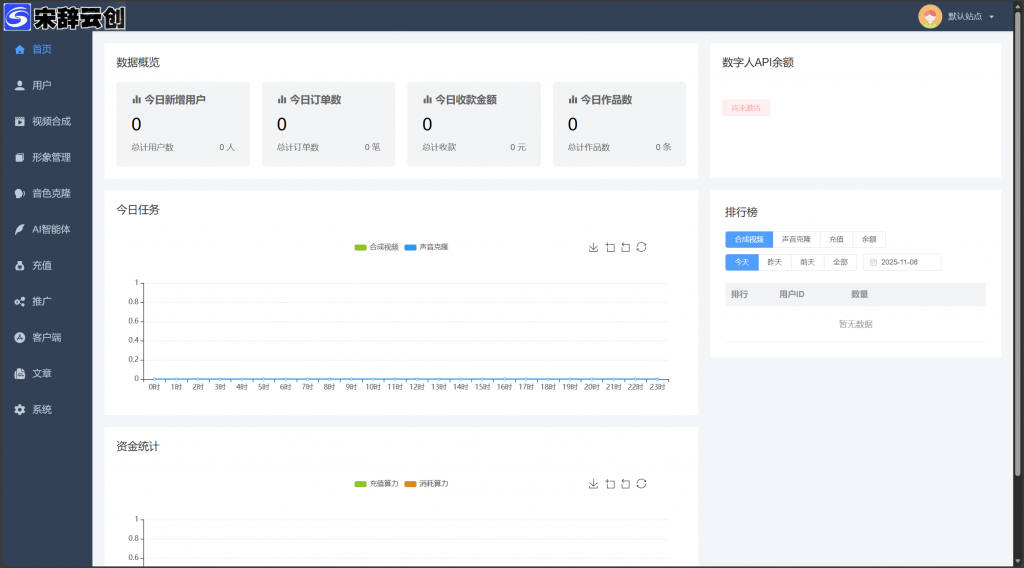Click the 推广 share icon in sidebar
Image resolution: width=1024 pixels, height=568 pixels.
(20, 301)
